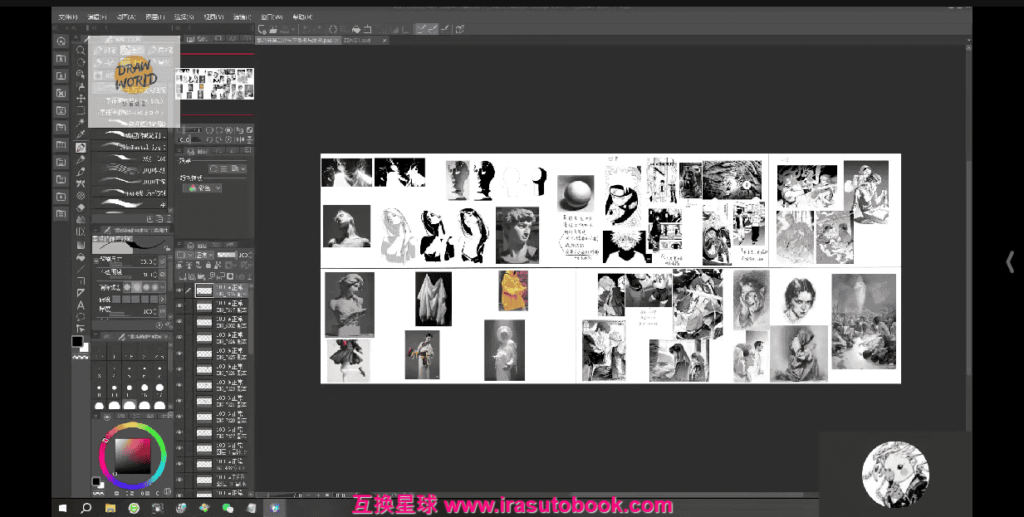Pick a shade in the color square
Image resolution: width=1024 pixels, height=517 pixels.
coord(133,456)
